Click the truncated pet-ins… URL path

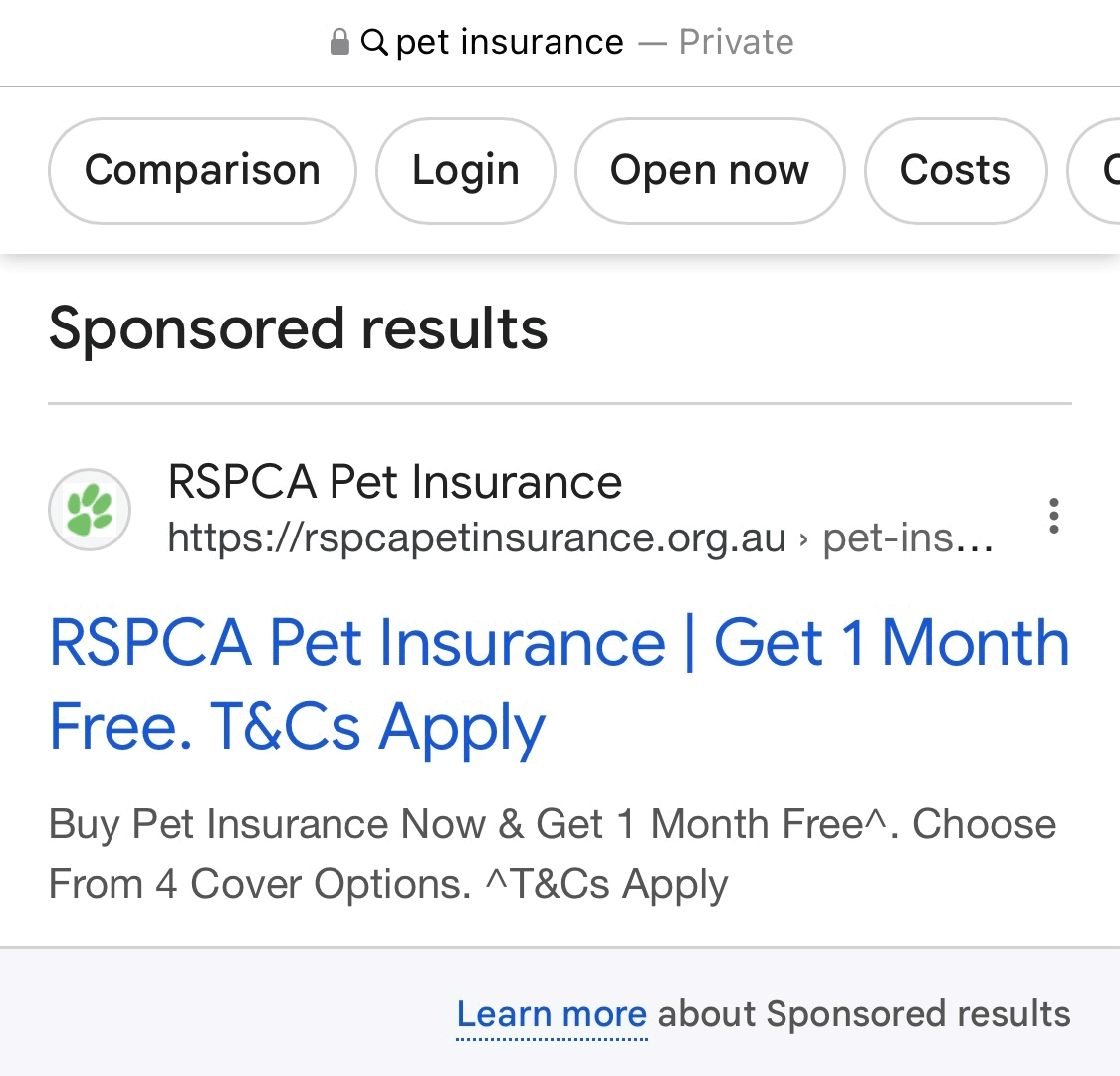908,539
